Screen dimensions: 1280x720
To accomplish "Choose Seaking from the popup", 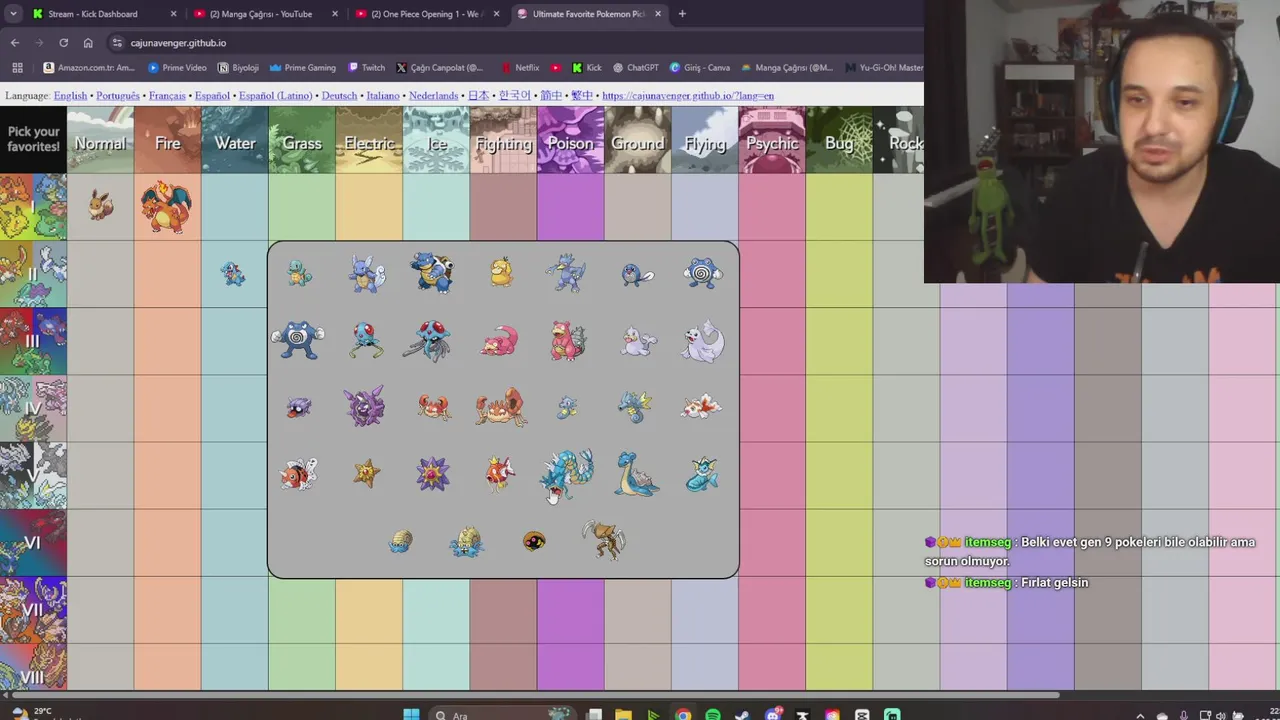I will [x=298, y=474].
